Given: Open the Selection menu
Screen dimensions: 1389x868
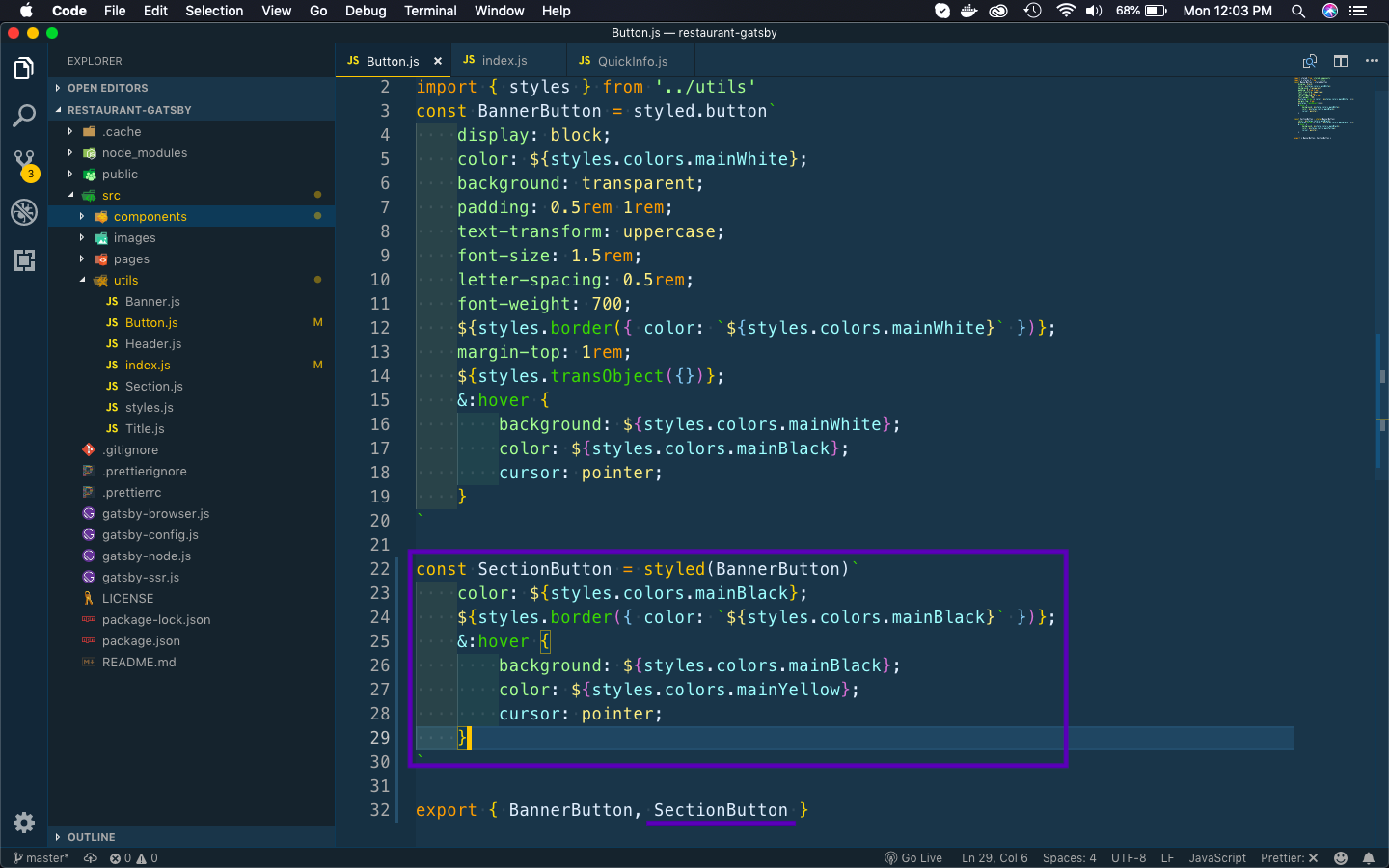Looking at the screenshot, I should (214, 11).
